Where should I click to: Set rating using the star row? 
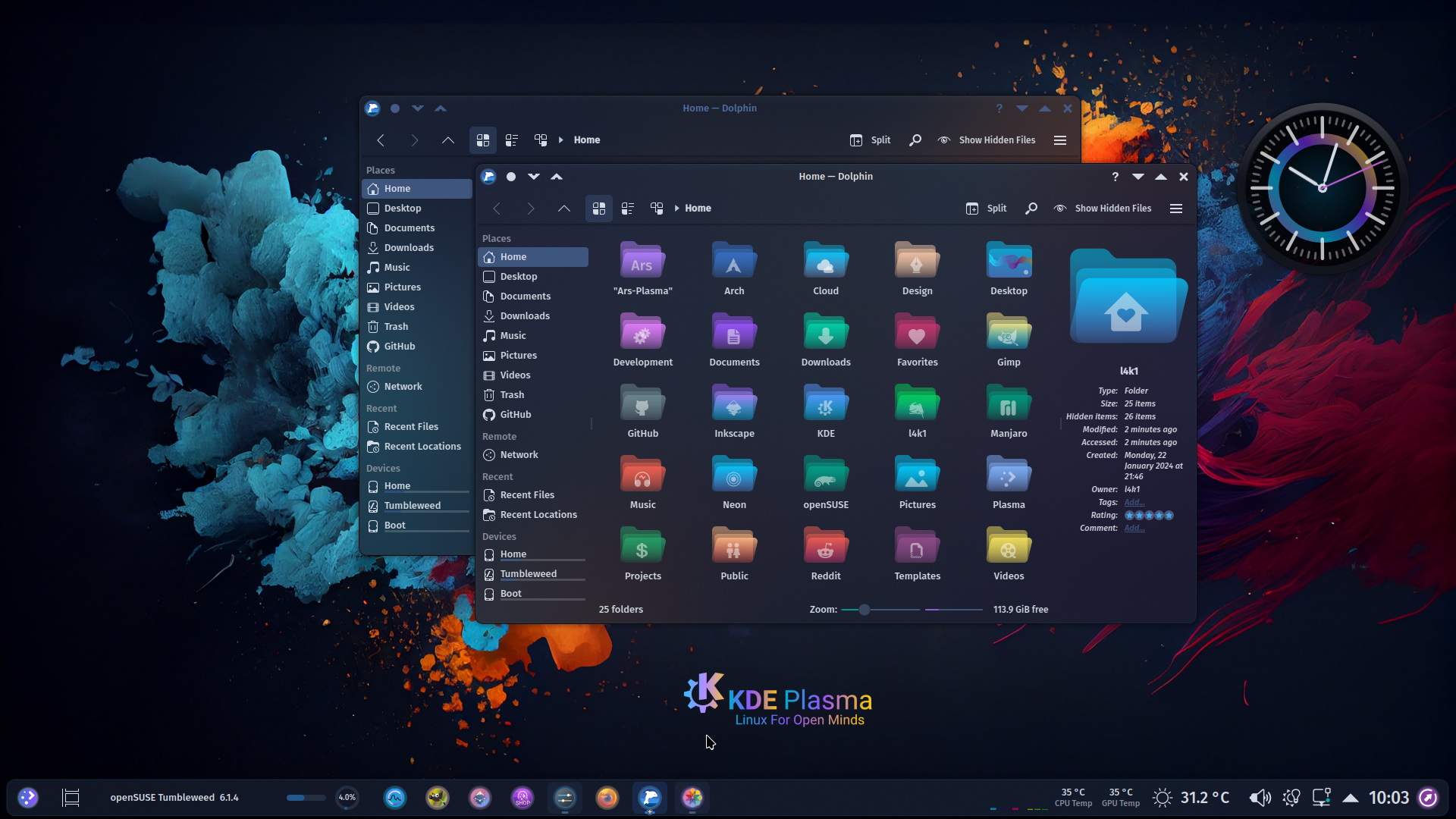1149,515
